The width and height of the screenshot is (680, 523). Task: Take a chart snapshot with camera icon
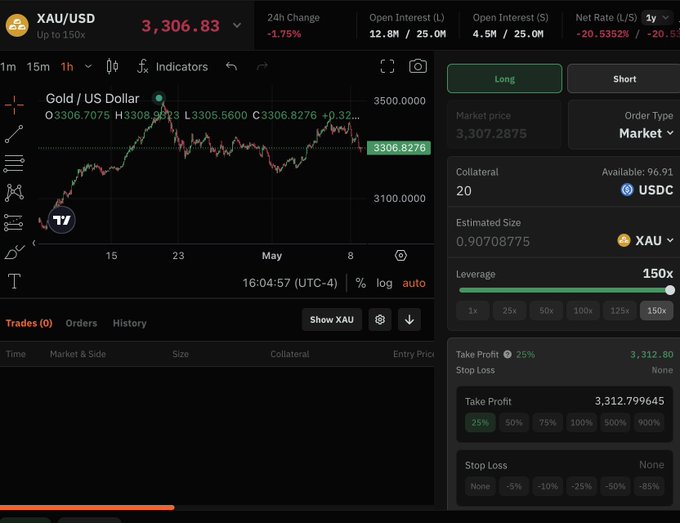point(418,66)
